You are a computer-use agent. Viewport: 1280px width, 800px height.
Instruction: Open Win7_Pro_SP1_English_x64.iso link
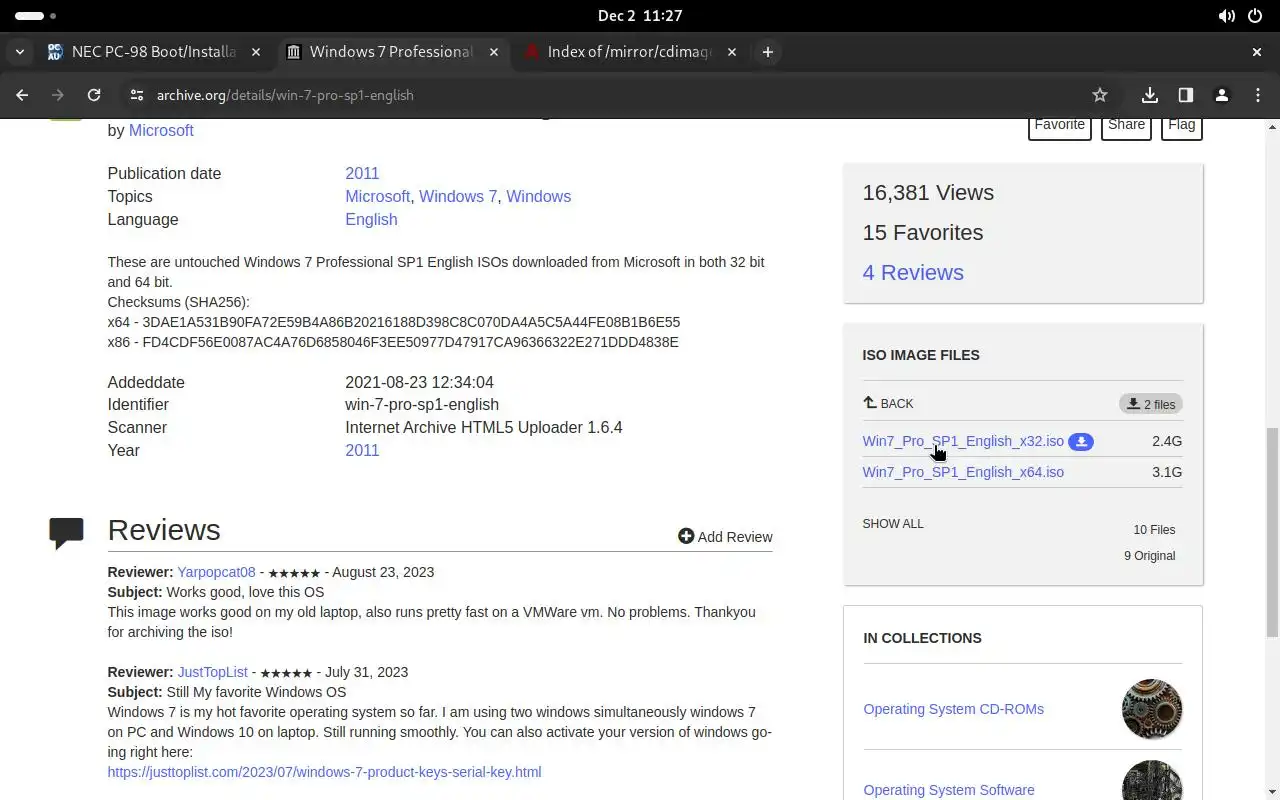pyautogui.click(x=963, y=472)
